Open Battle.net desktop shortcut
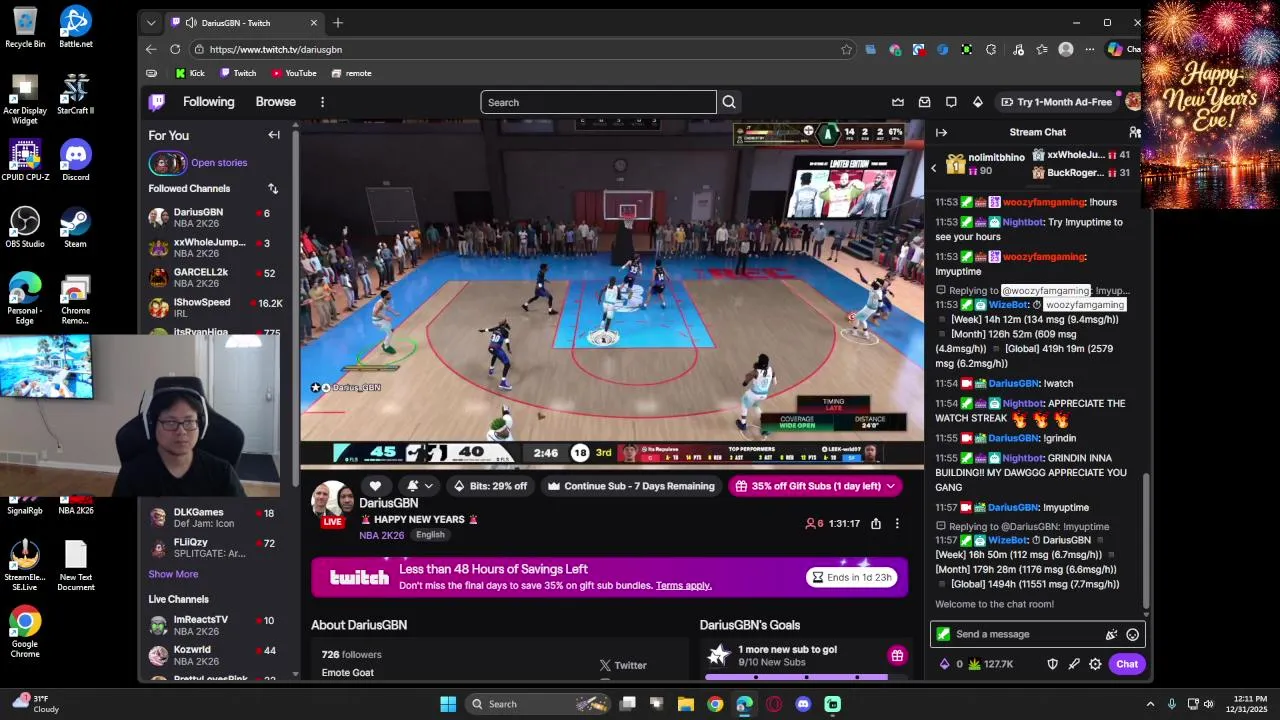The image size is (1280, 720). click(x=75, y=27)
